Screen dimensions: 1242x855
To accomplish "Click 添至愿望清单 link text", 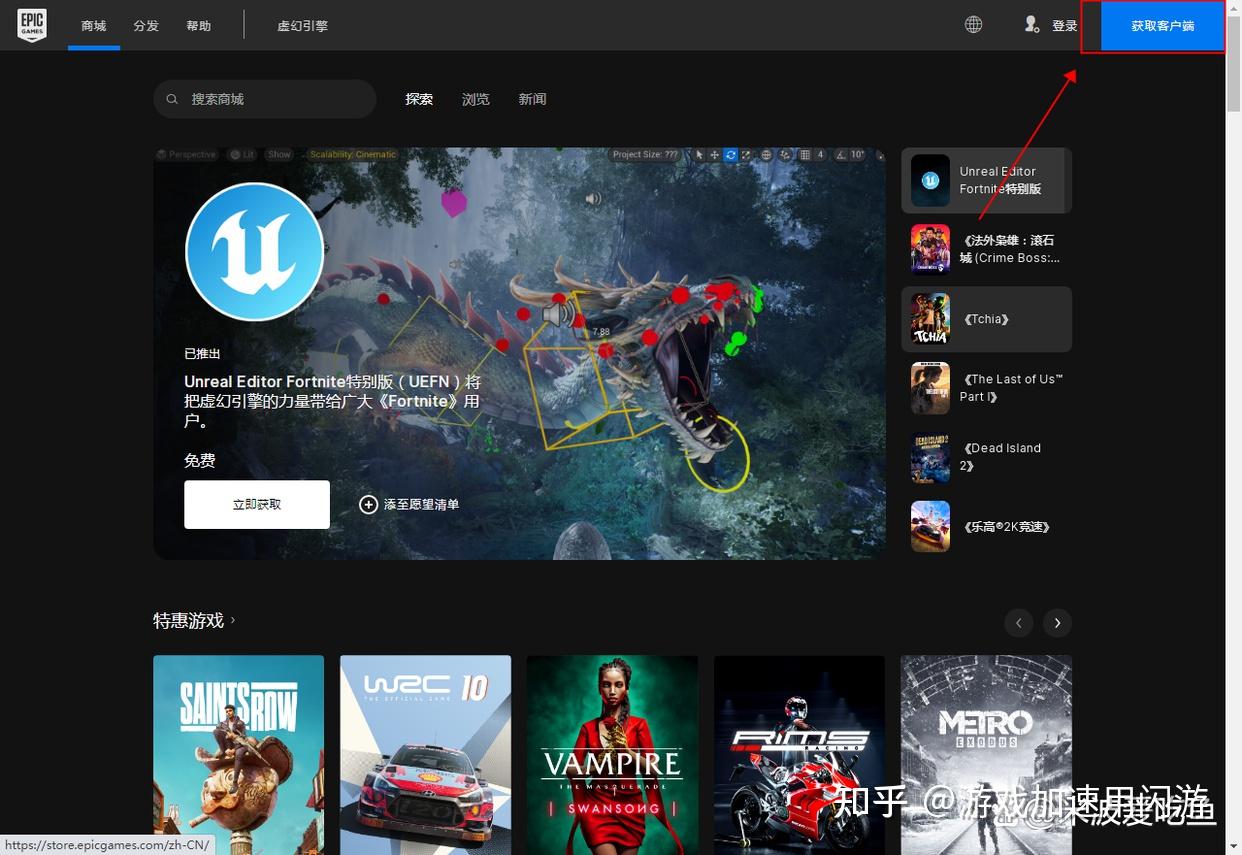I will (421, 505).
